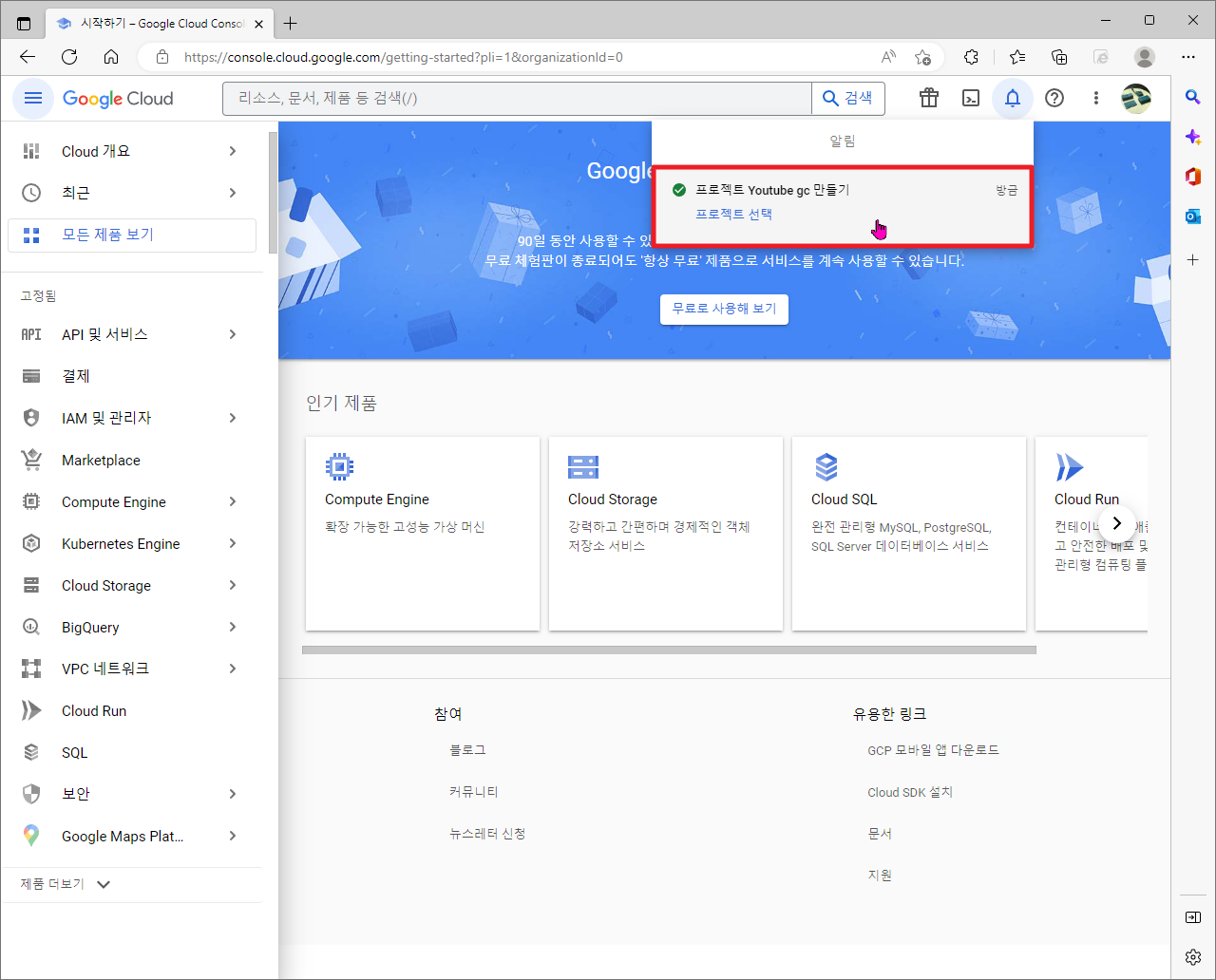Viewport: 1216px width, 980px height.
Task: Click the browser refresh button
Action: (69, 57)
